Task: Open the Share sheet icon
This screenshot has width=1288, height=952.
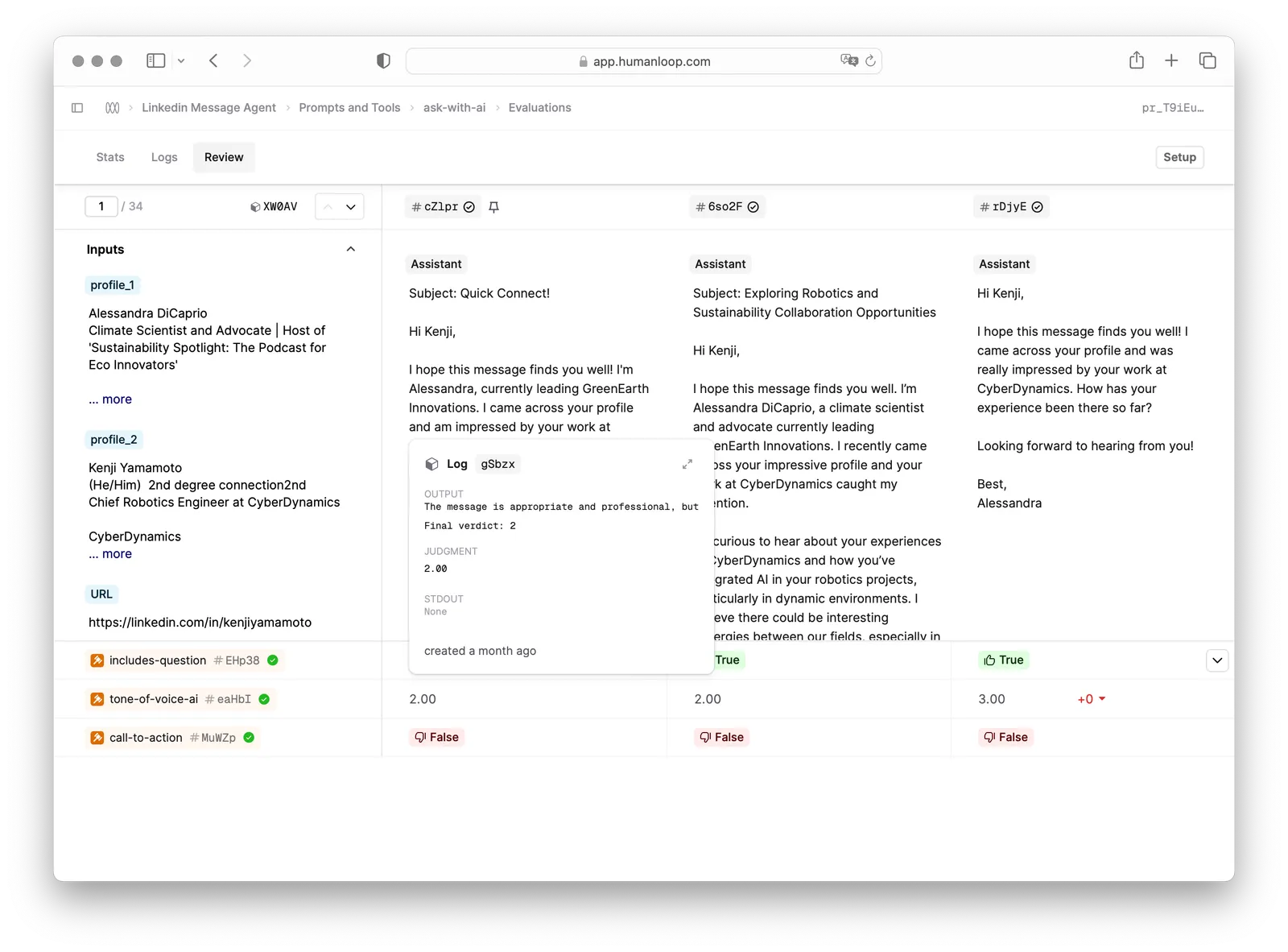Action: pos(1137,60)
